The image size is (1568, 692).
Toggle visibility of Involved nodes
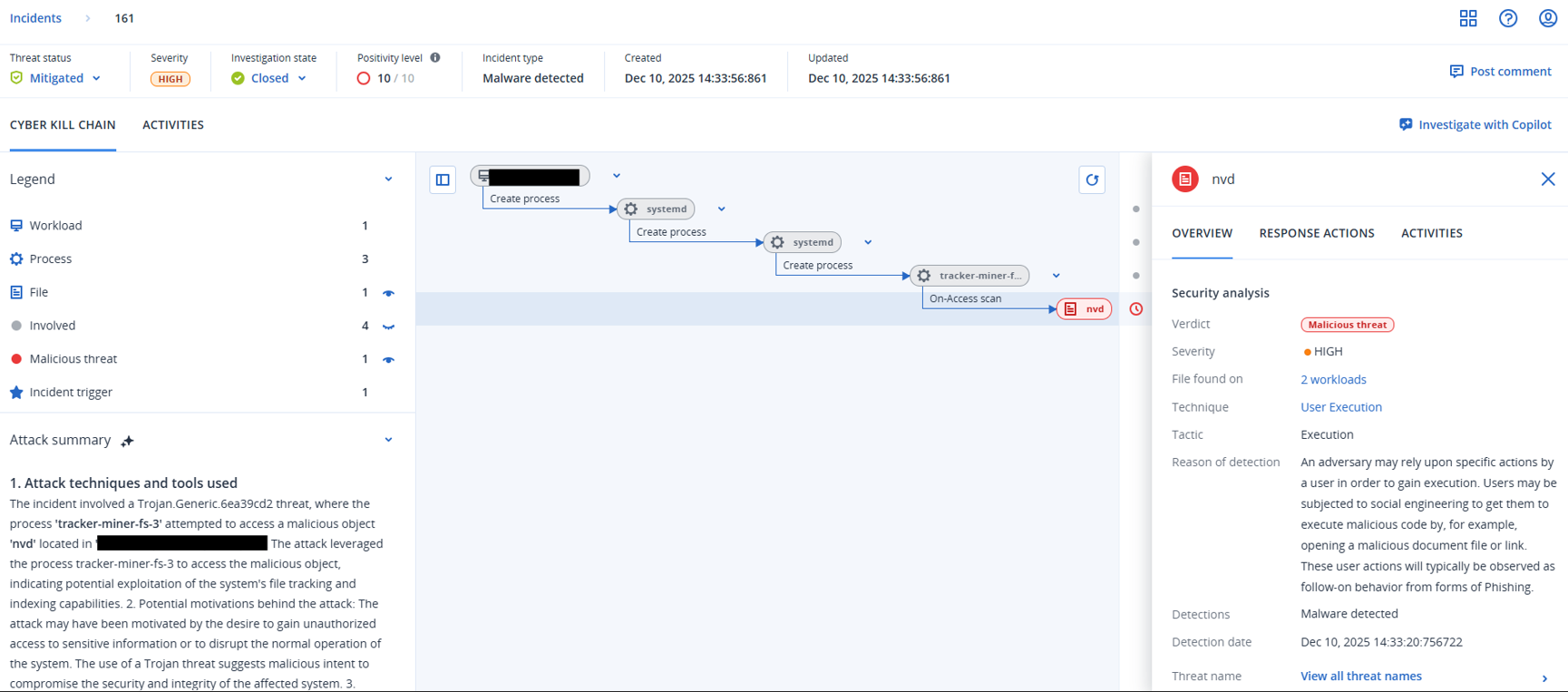tap(388, 327)
